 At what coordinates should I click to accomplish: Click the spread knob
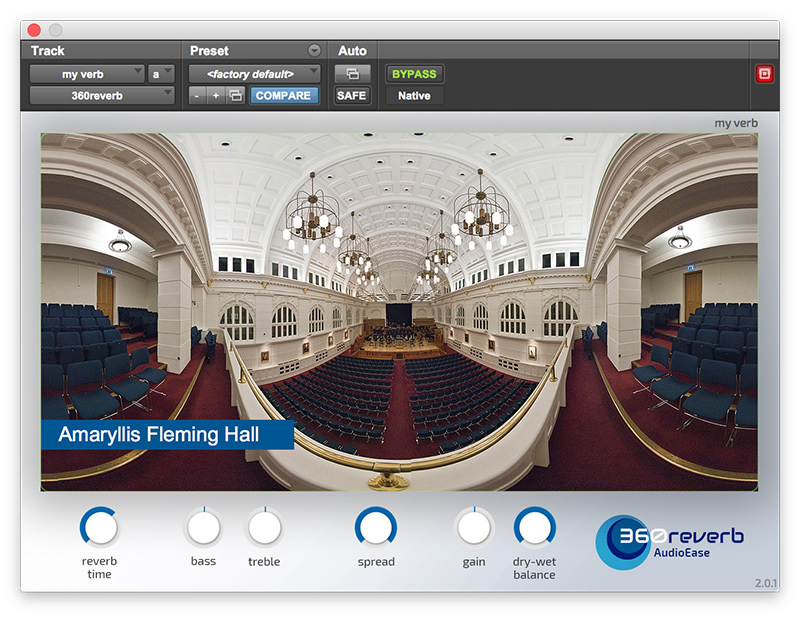coord(376,527)
